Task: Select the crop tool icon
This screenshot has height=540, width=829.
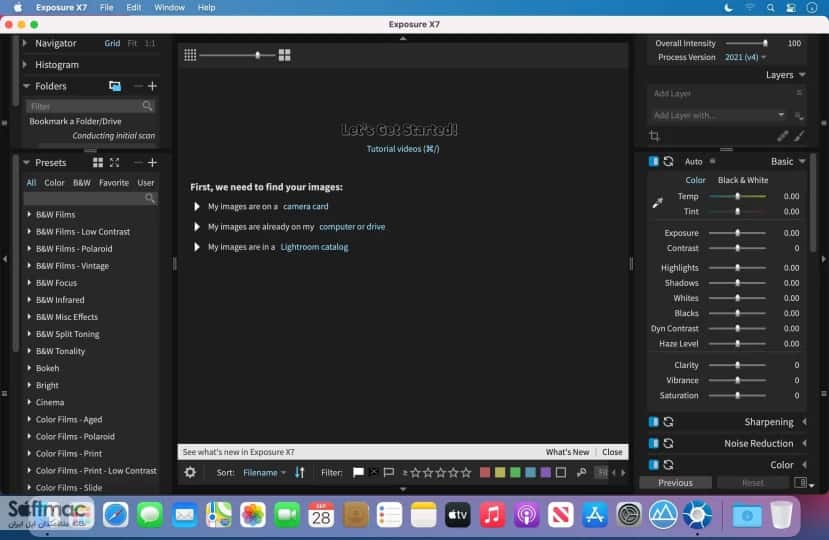Action: 654,136
